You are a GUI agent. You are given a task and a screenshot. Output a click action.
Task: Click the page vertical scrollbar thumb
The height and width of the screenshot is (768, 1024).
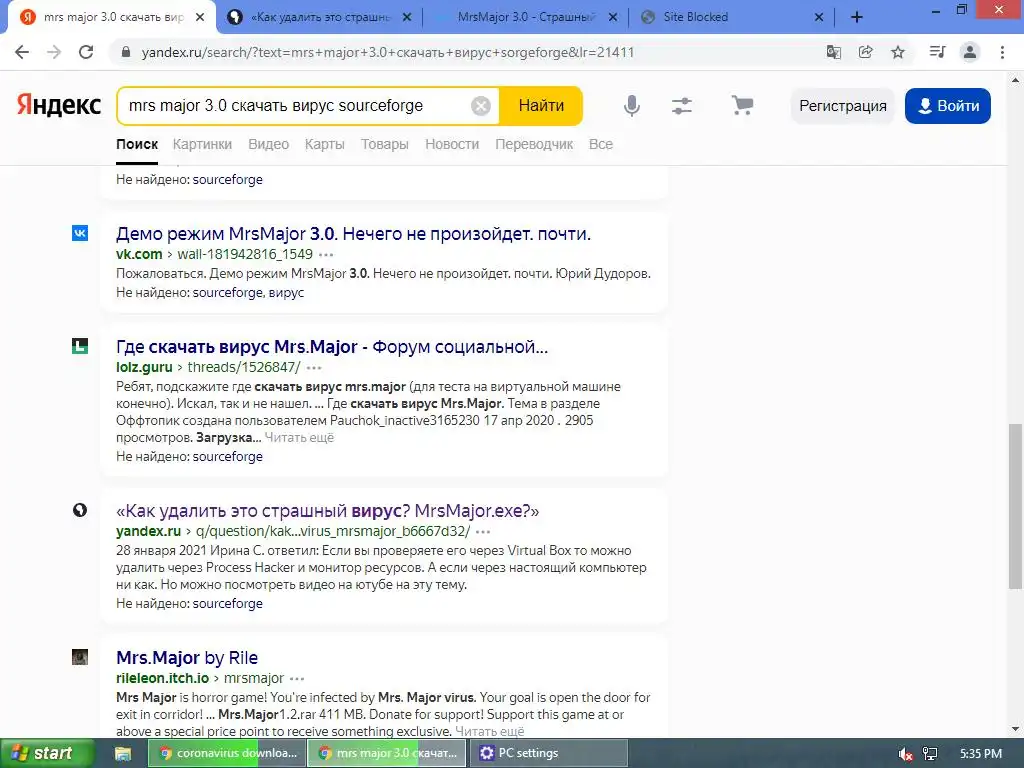click(x=1015, y=506)
